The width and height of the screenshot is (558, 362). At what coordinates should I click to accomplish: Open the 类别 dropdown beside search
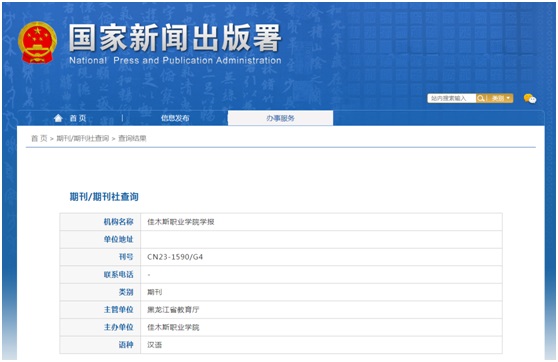(x=500, y=98)
